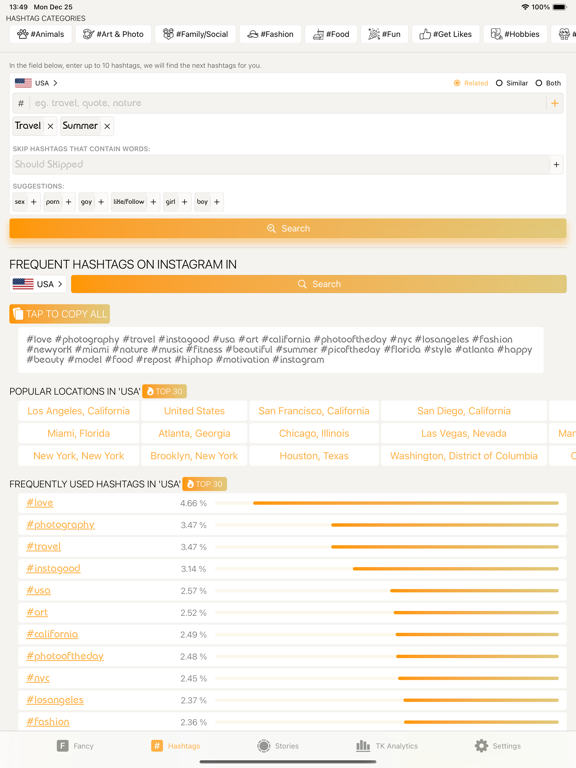This screenshot has width=576, height=768.
Task: Open the #love hashtag link
Action: click(x=40, y=503)
